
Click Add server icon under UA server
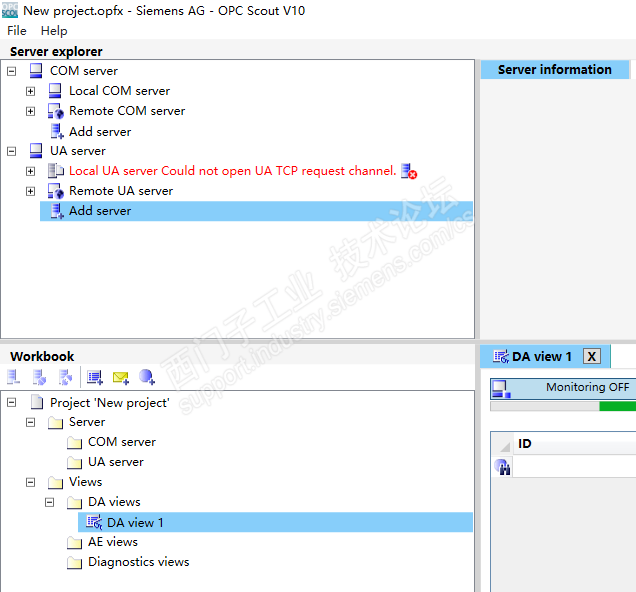pyautogui.click(x=57, y=211)
